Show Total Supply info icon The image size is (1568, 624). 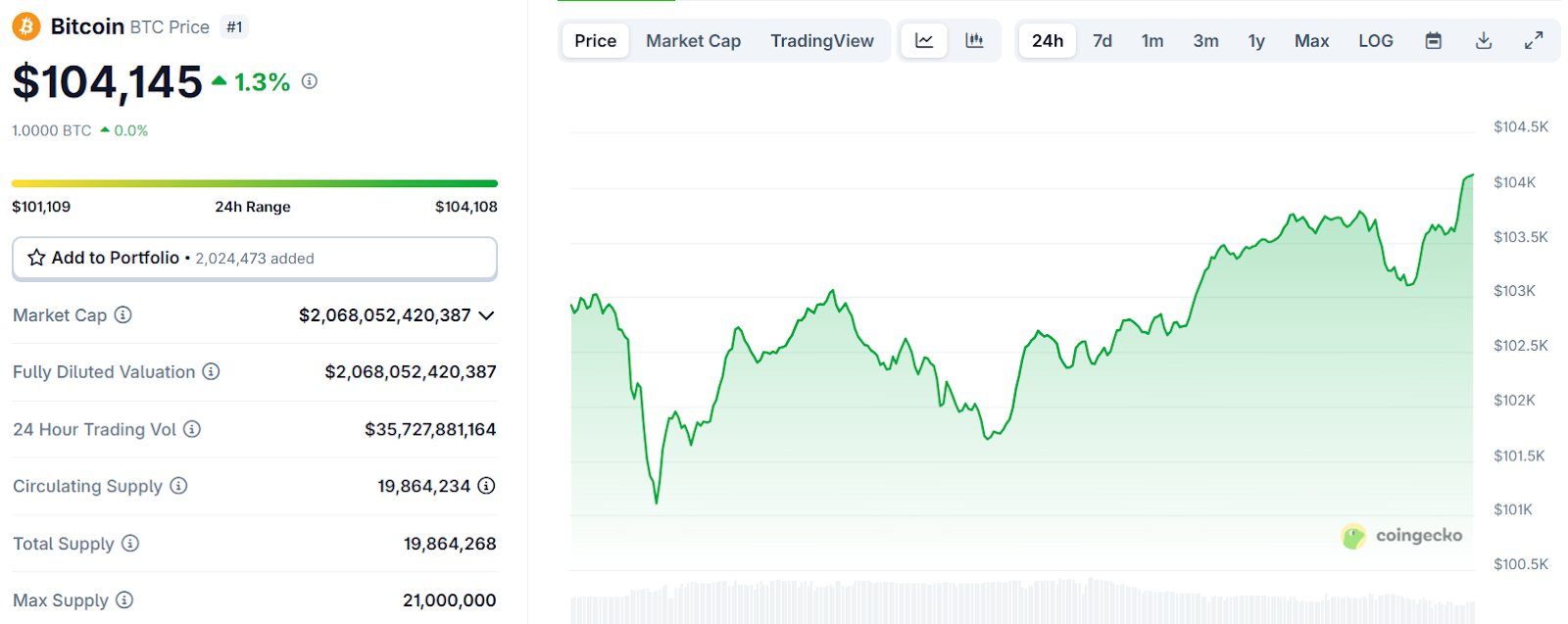pyautogui.click(x=130, y=543)
